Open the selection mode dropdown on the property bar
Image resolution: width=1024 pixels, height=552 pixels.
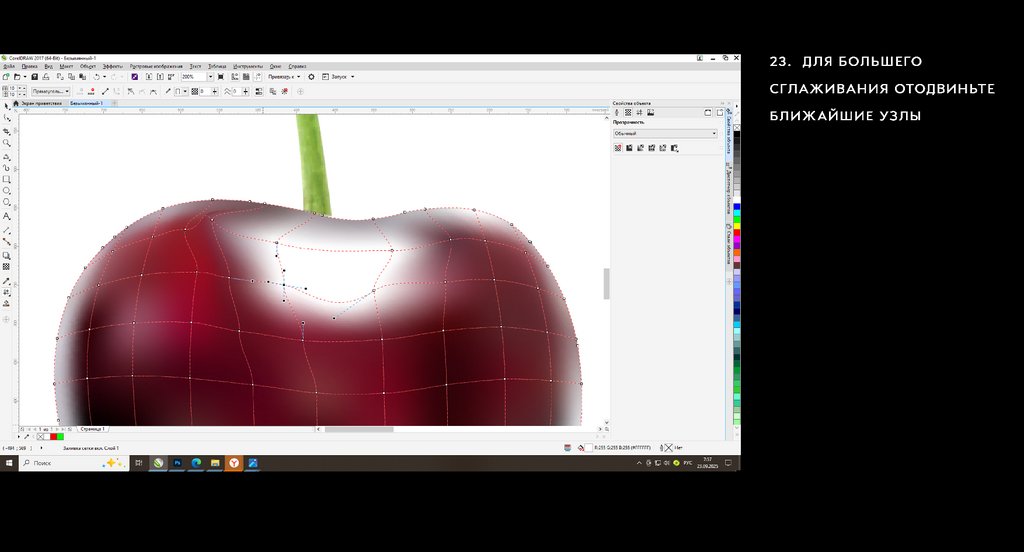(50, 91)
